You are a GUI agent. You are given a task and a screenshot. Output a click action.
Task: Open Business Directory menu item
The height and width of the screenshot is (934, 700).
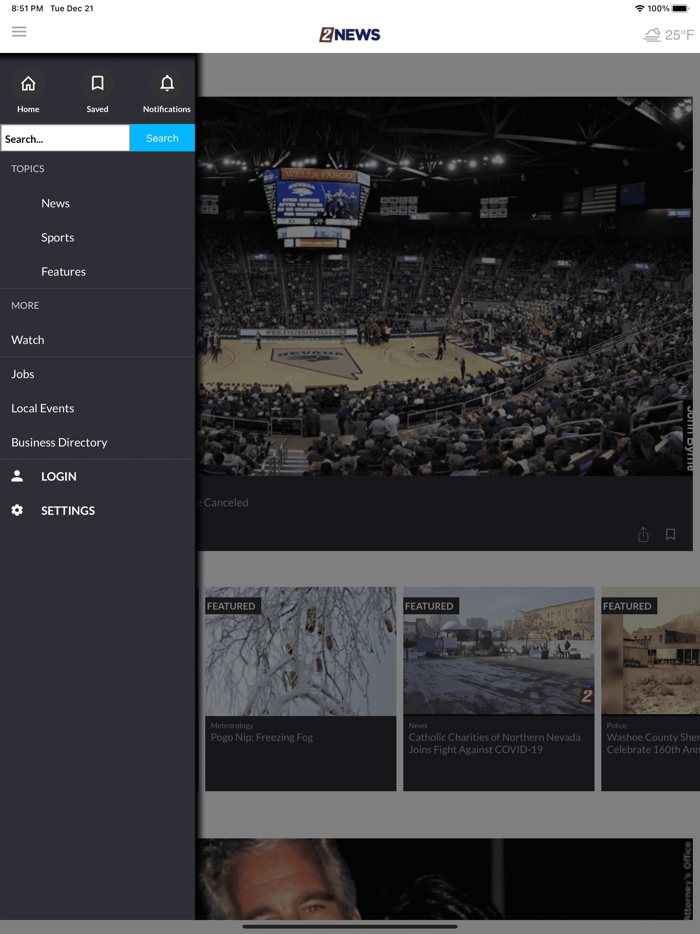59,442
